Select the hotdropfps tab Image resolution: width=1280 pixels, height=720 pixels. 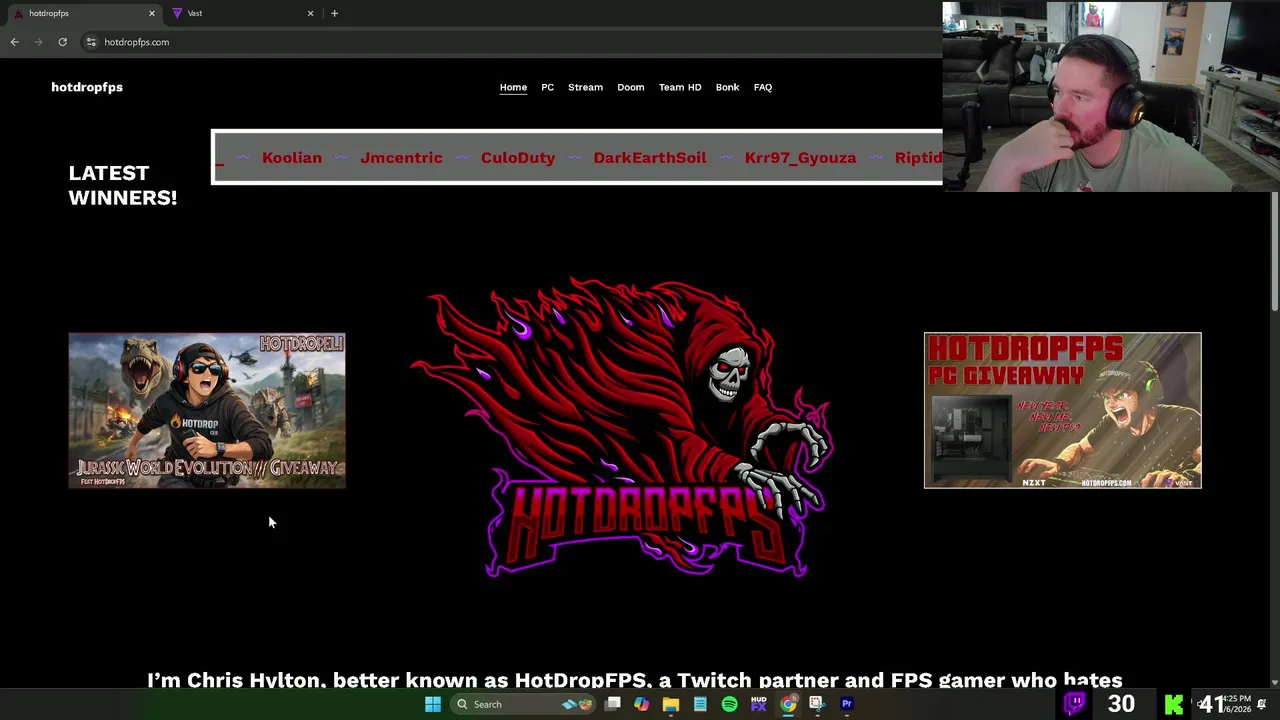[x=82, y=13]
